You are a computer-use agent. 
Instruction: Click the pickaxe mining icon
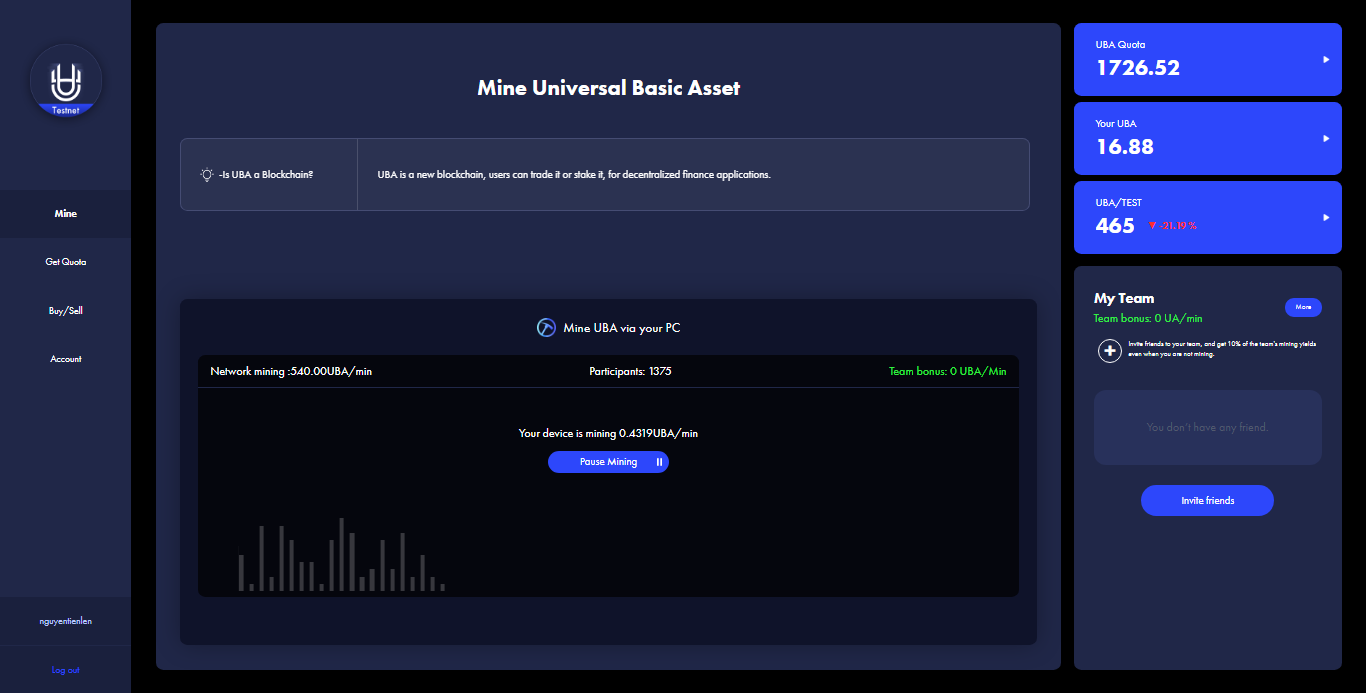[x=546, y=328]
